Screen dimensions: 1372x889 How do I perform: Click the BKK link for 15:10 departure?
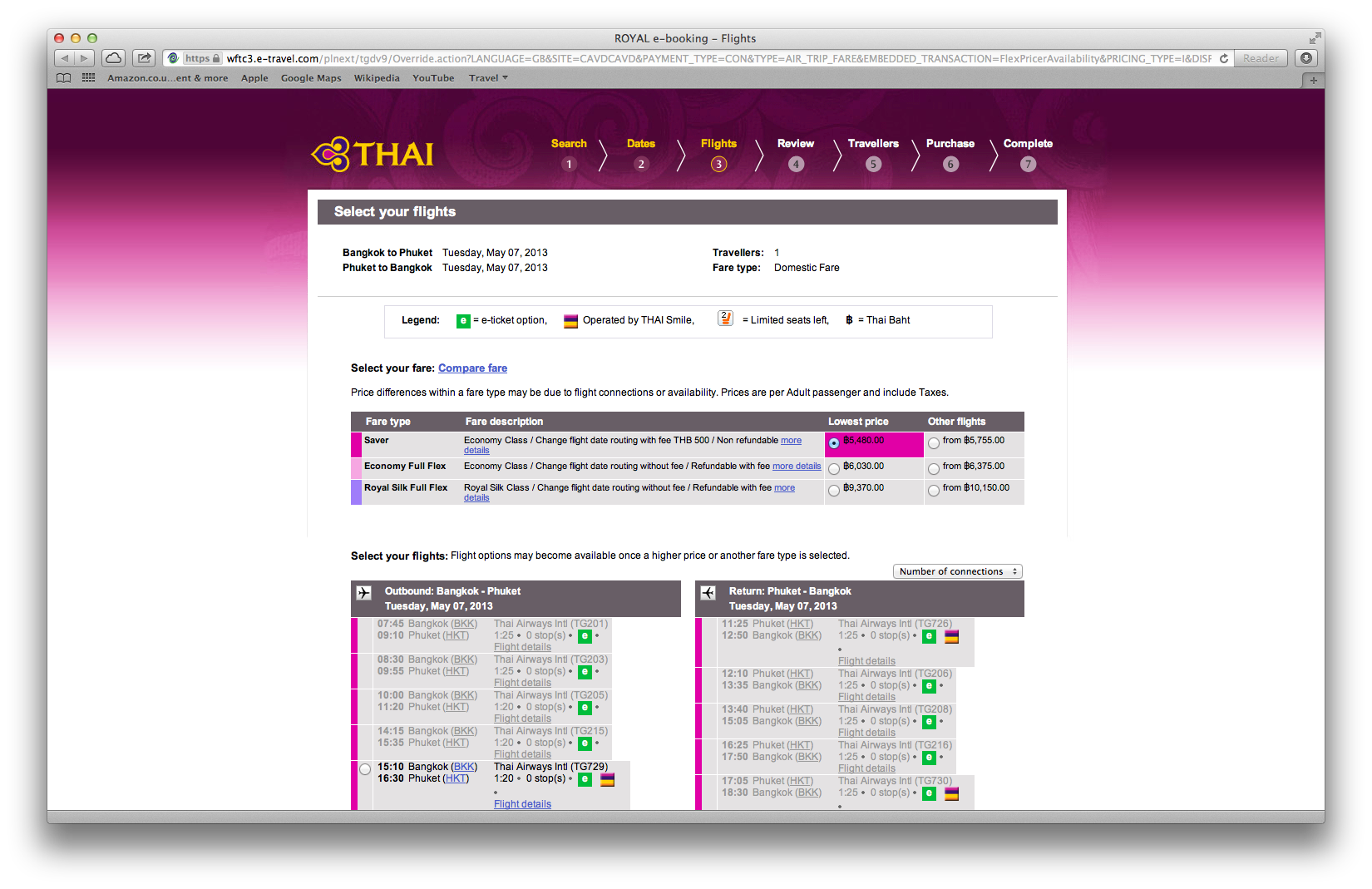[x=464, y=767]
